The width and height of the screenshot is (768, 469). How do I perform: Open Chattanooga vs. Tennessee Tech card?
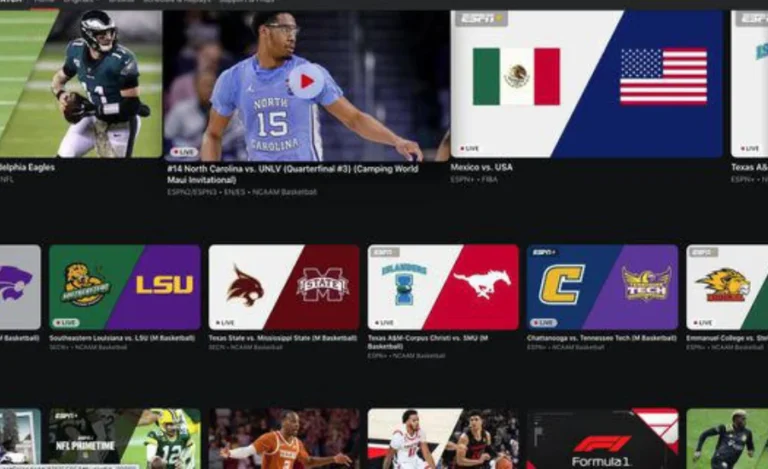pyautogui.click(x=602, y=287)
